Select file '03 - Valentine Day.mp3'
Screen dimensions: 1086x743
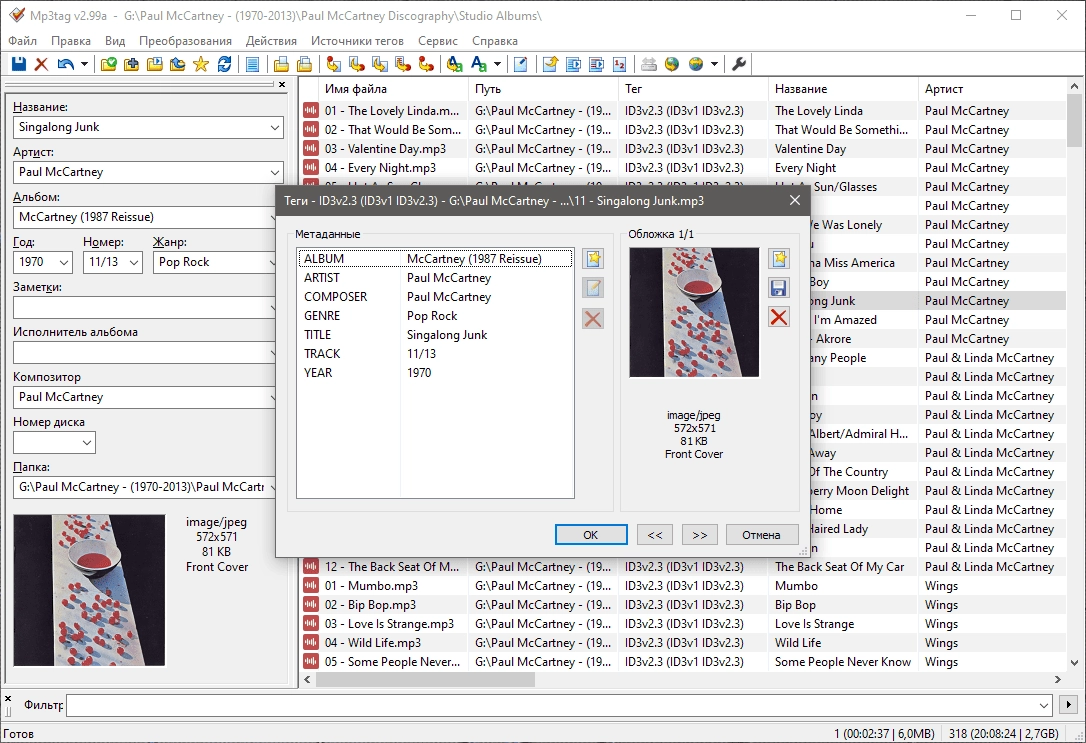385,149
